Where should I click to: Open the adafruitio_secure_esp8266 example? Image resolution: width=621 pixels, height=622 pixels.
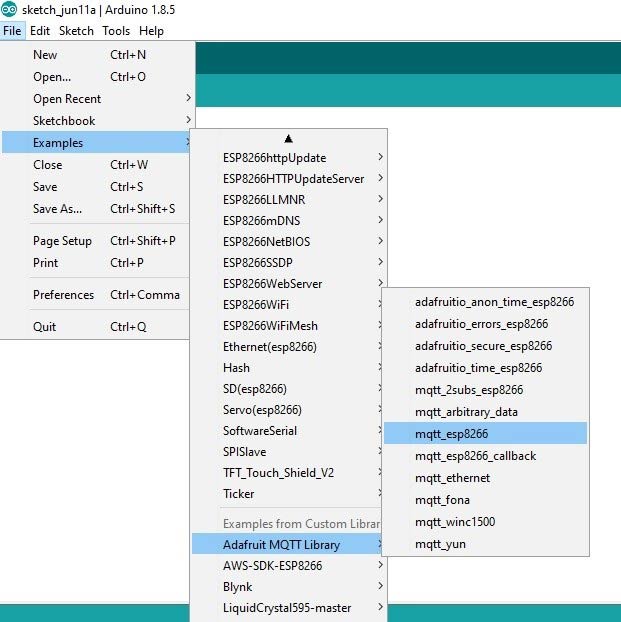485,346
